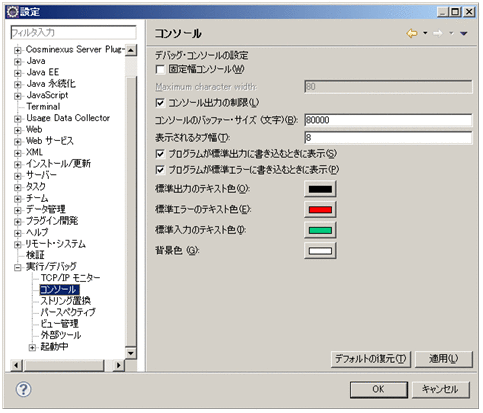Expand the Java tree node
Screen dimensions: 483x413
pyautogui.click(x=17, y=62)
